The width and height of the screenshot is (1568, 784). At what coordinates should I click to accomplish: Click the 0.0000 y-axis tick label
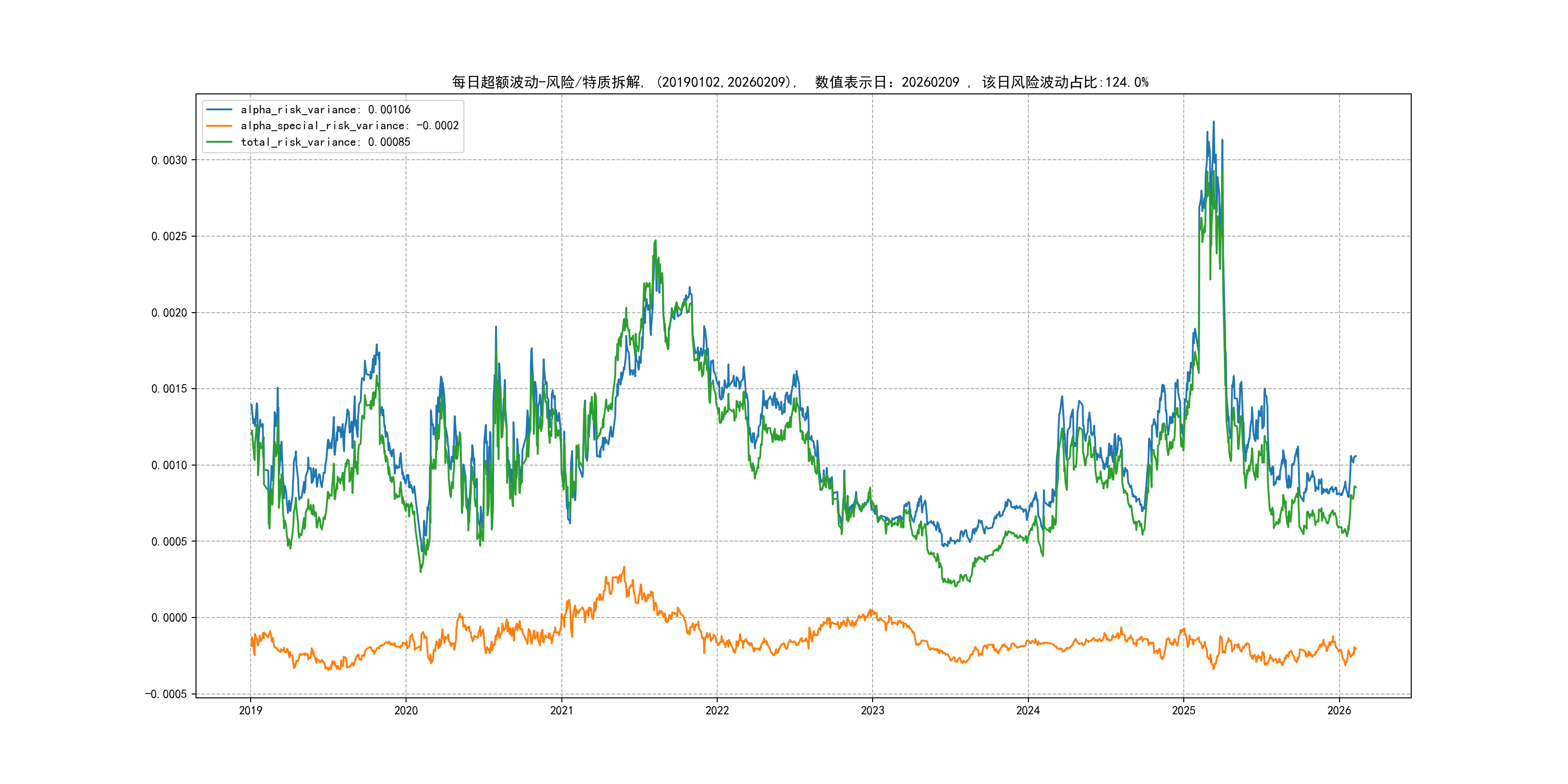click(x=169, y=618)
